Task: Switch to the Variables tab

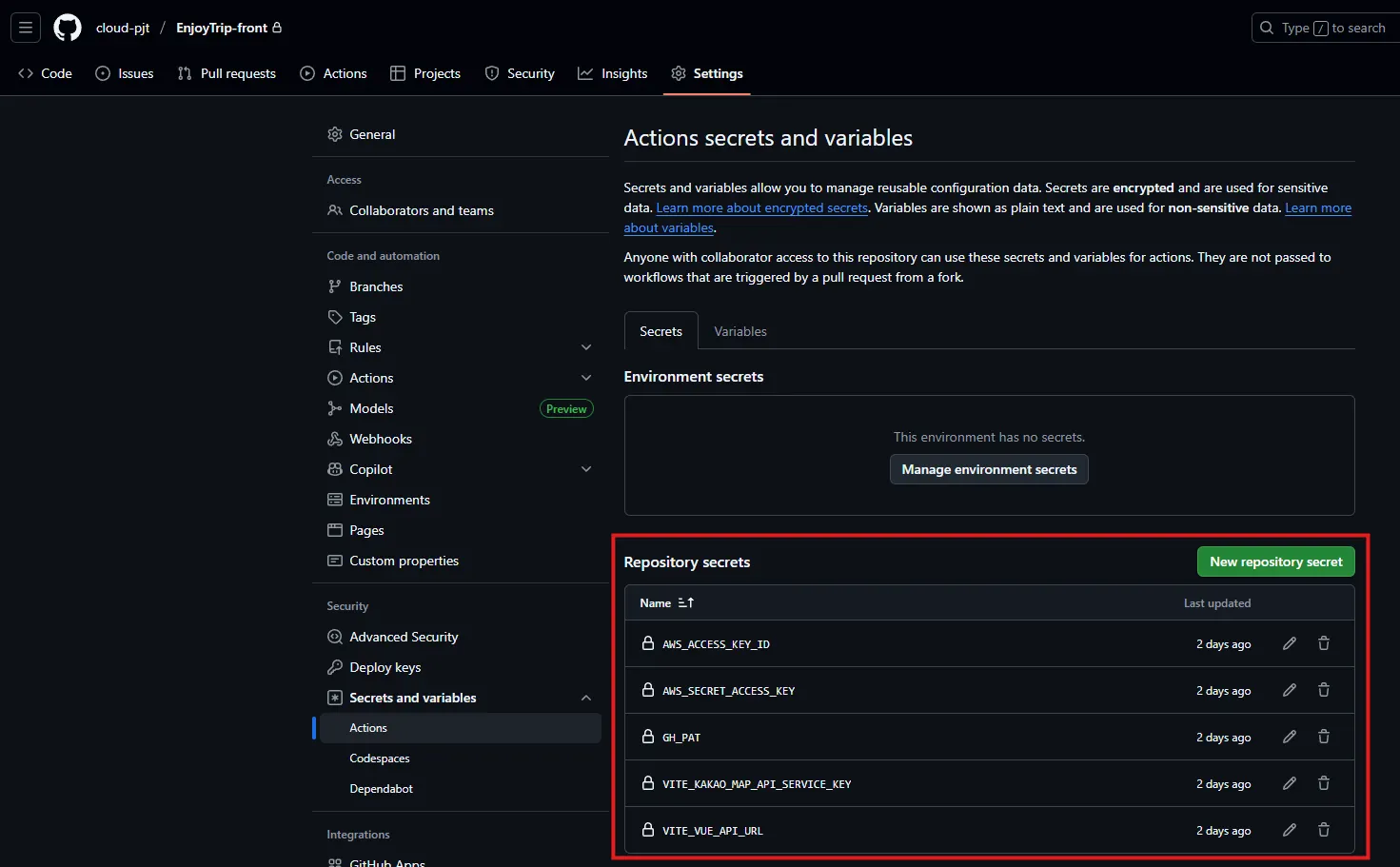Action: [x=739, y=331]
